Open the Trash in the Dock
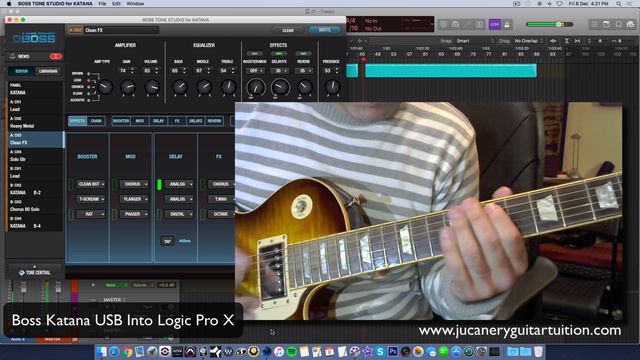The height and width of the screenshot is (360, 640). pyautogui.click(x=538, y=351)
